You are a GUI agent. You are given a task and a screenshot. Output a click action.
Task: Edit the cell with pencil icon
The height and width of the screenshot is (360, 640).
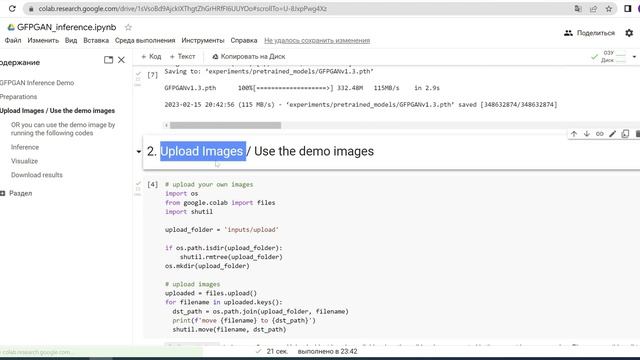coord(612,134)
